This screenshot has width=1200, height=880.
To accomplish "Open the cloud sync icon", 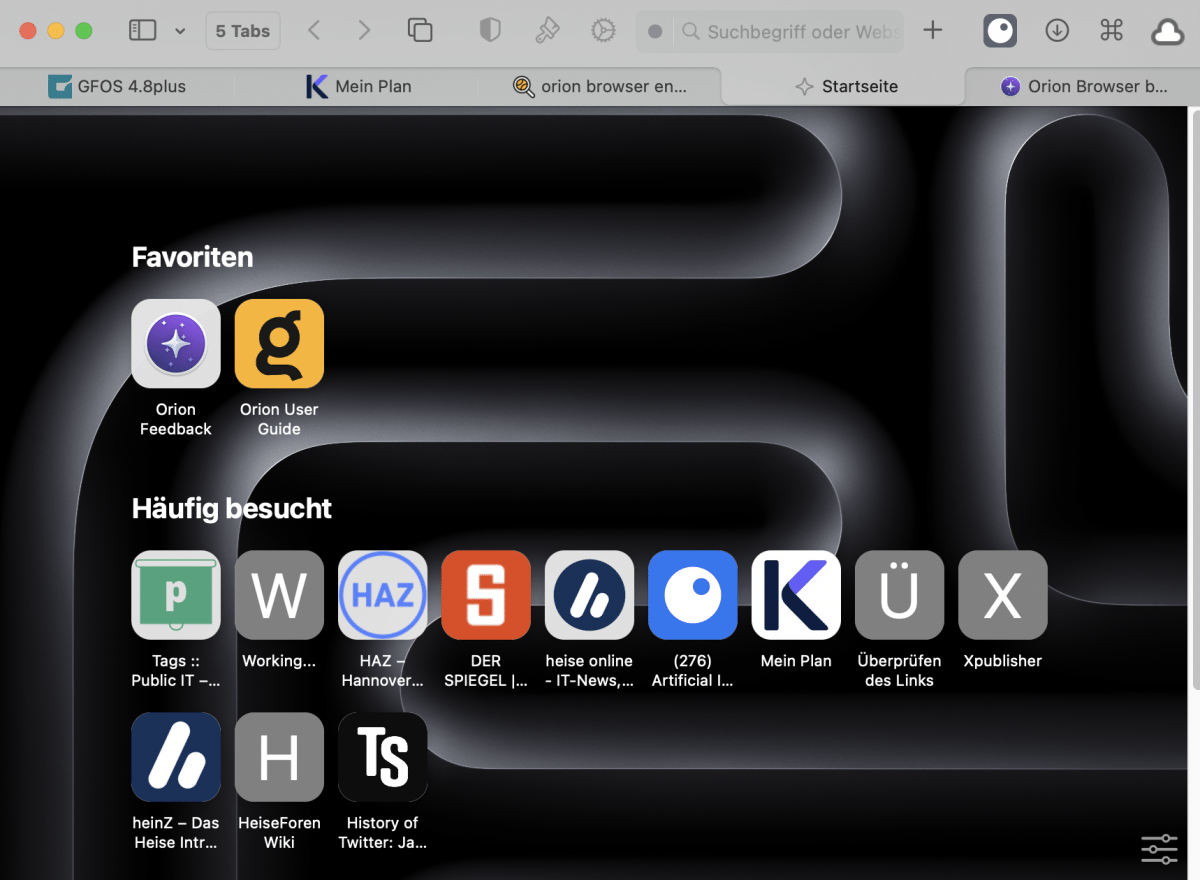I will (1167, 32).
